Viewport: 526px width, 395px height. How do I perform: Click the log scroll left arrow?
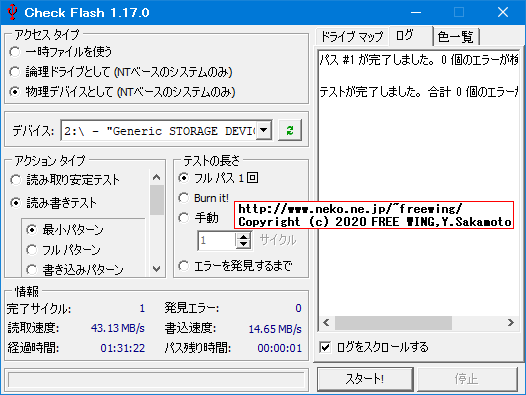[326, 323]
